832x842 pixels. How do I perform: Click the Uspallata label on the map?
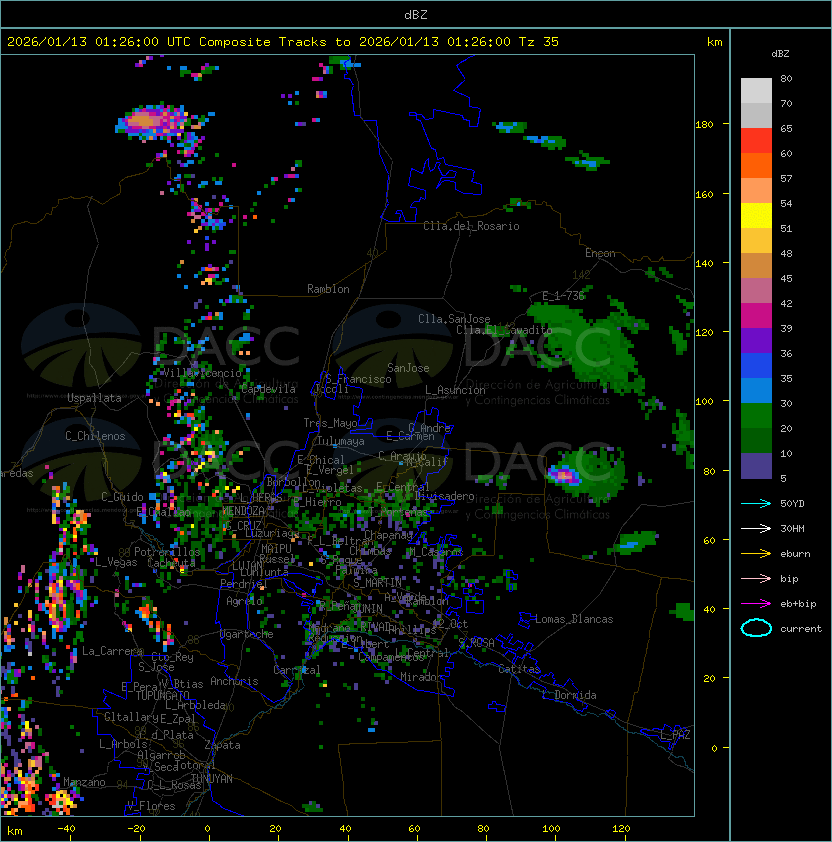94,398
